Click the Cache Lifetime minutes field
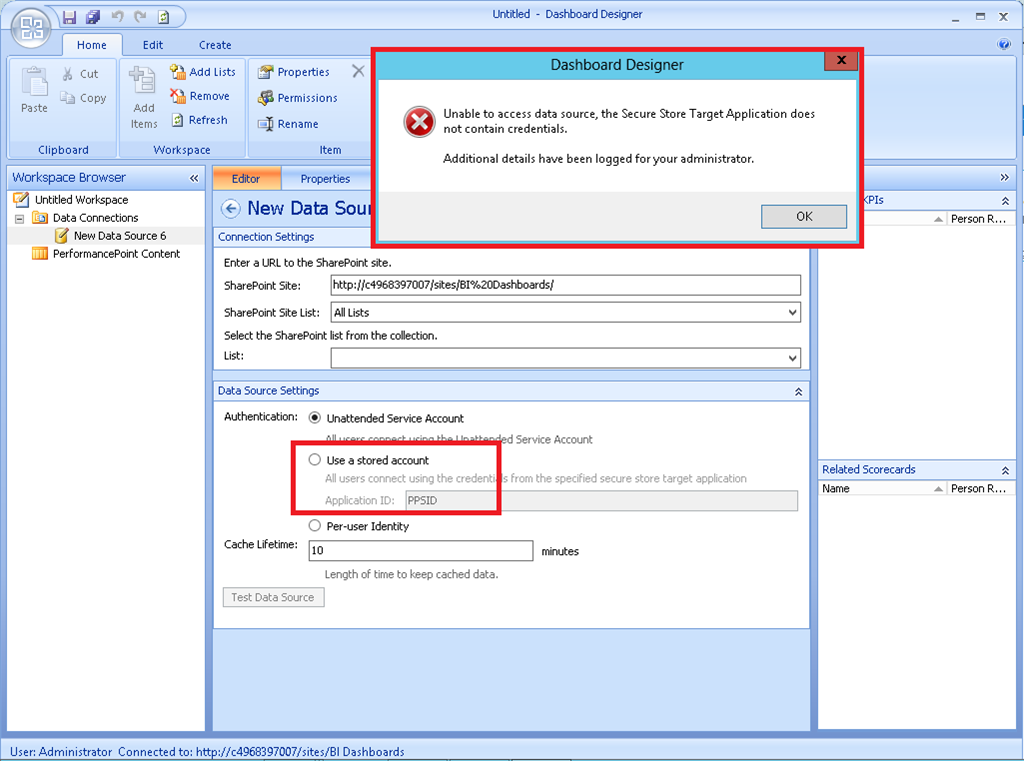 (x=421, y=550)
